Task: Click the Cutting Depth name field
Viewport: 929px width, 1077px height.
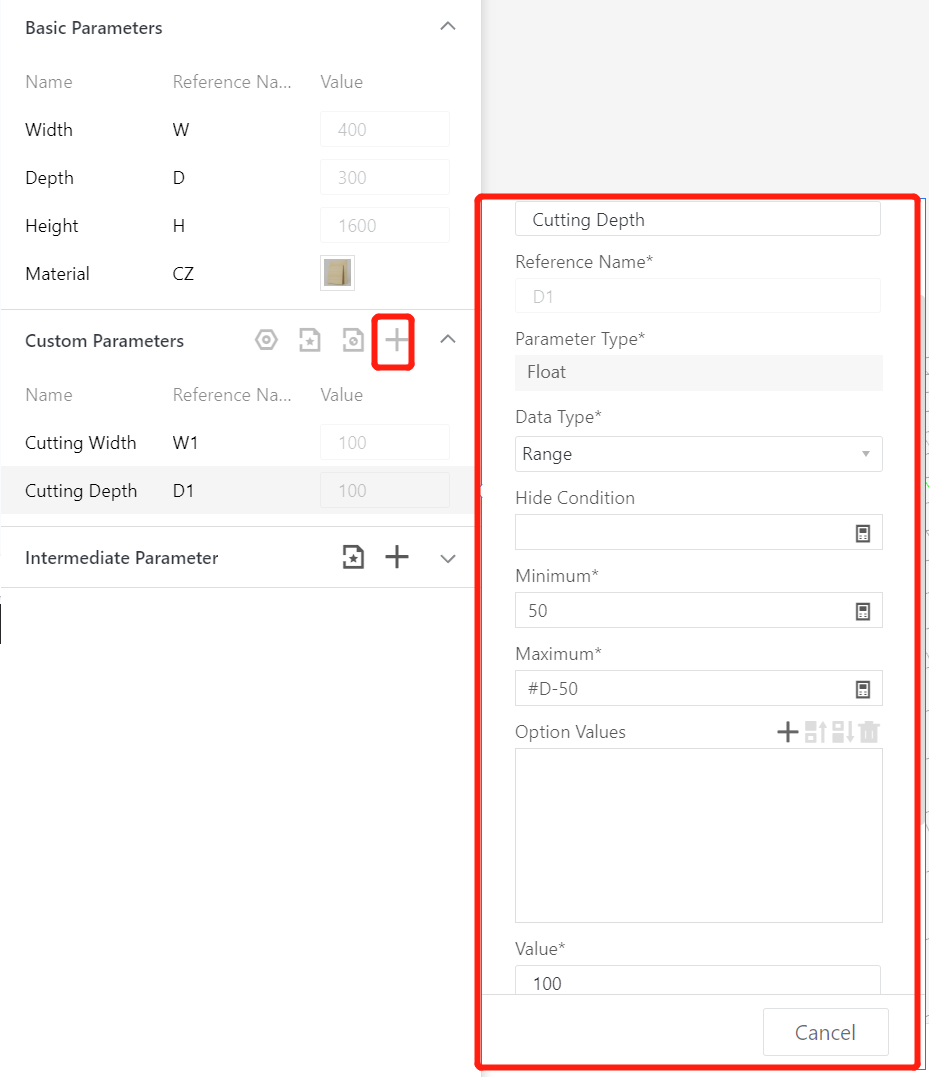Action: click(697, 220)
